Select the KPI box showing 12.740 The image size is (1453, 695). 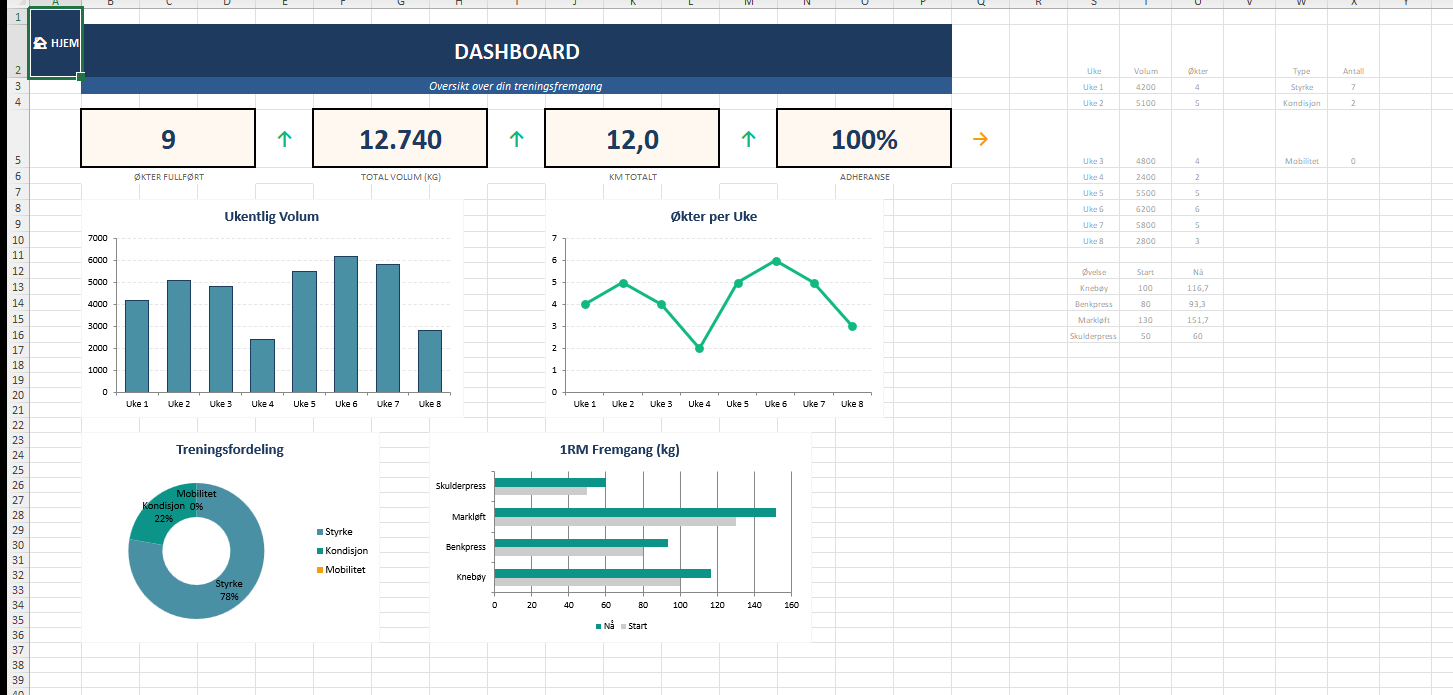tap(400, 139)
